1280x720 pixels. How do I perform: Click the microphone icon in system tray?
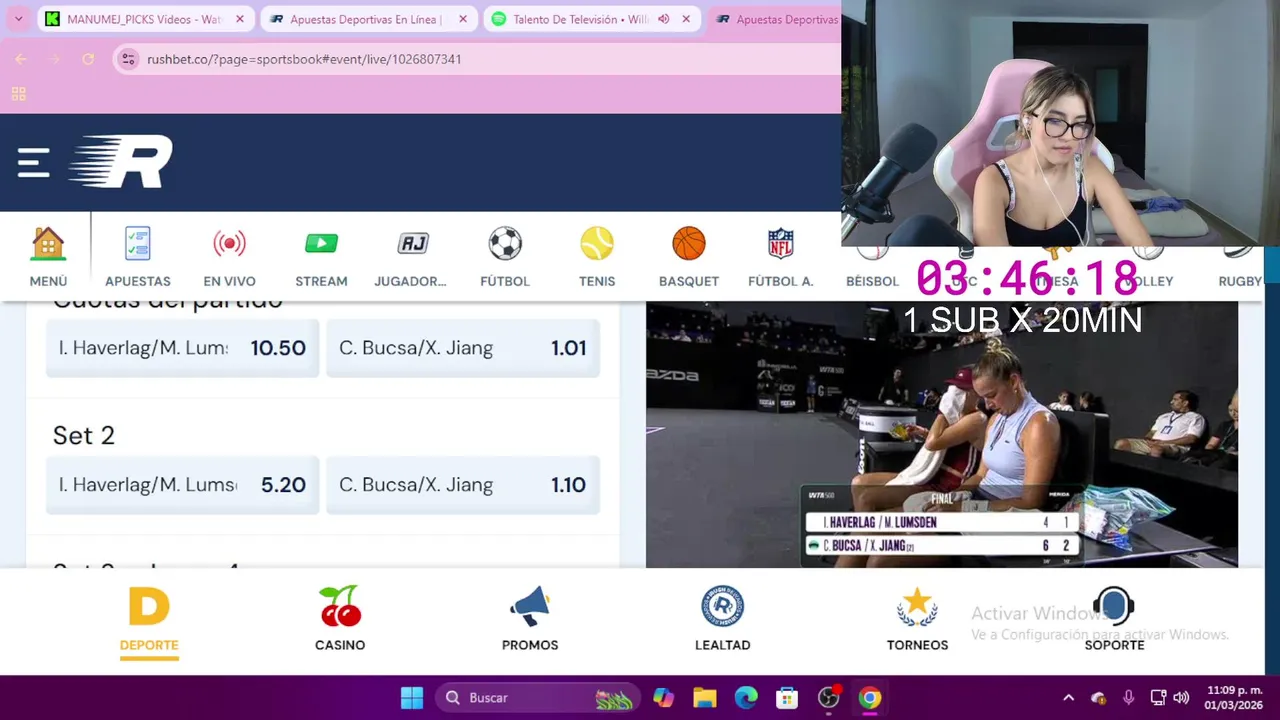pyautogui.click(x=1129, y=698)
